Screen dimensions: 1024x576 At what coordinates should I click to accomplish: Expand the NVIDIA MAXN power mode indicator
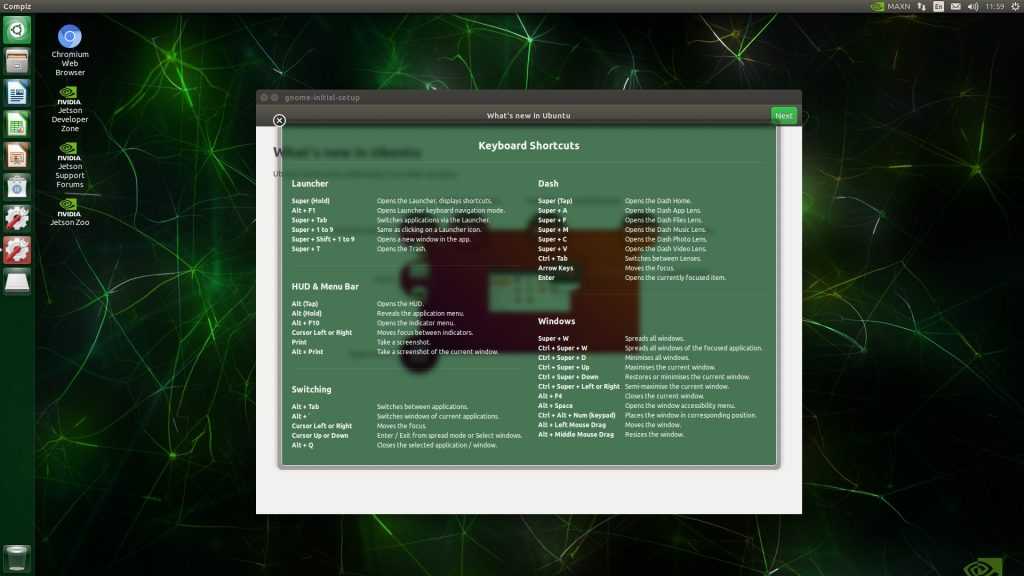pos(889,6)
